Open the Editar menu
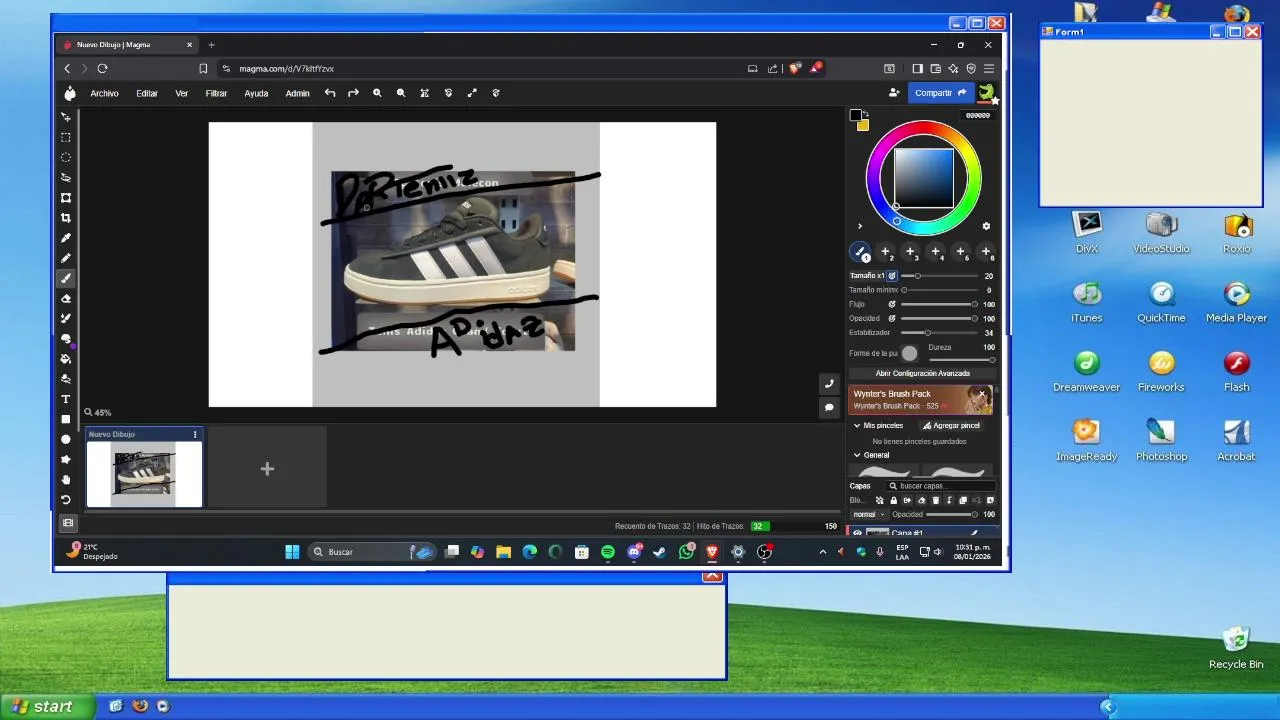The height and width of the screenshot is (720, 1280). 147,93
